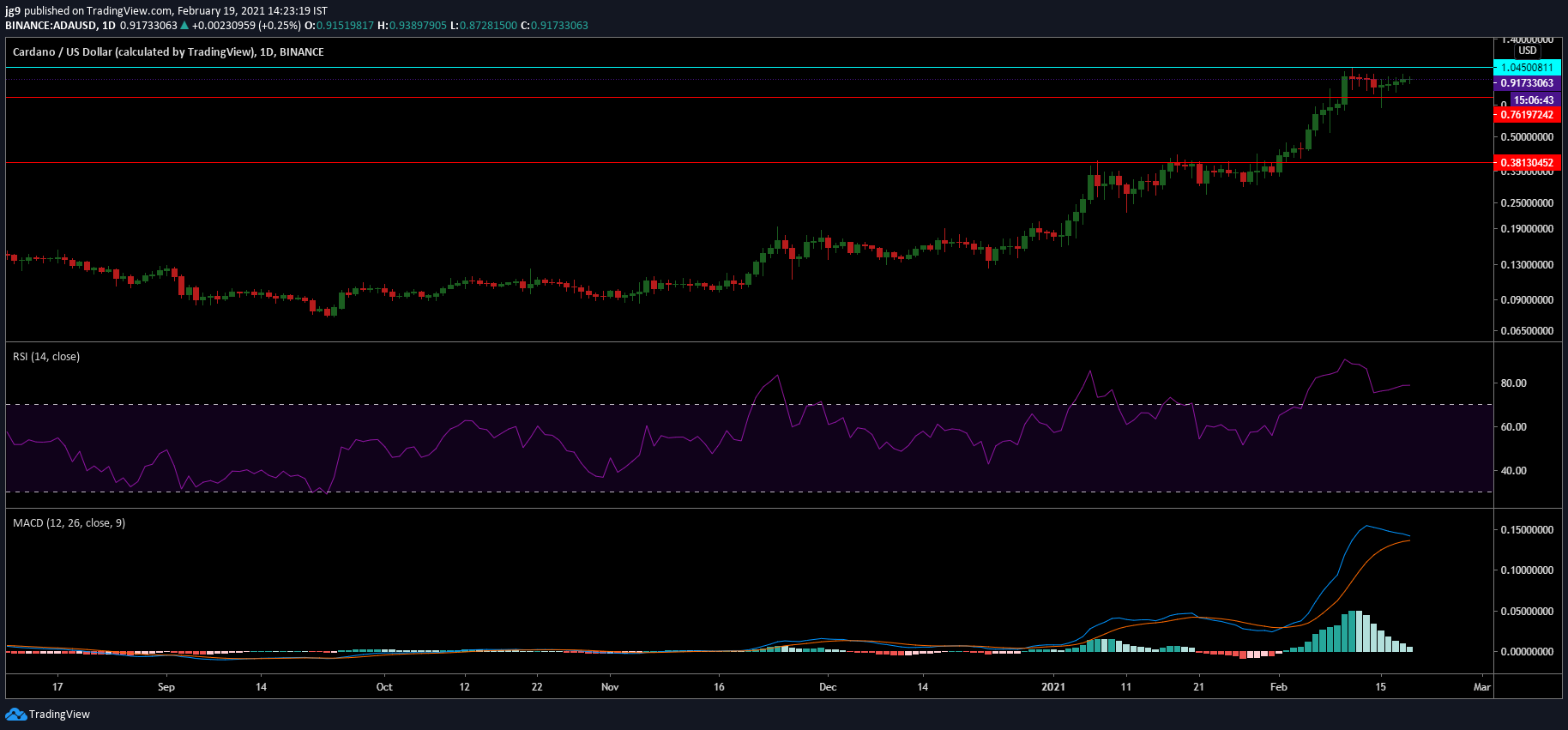
Task: Click the jg9 publisher header text
Action: tap(12, 11)
